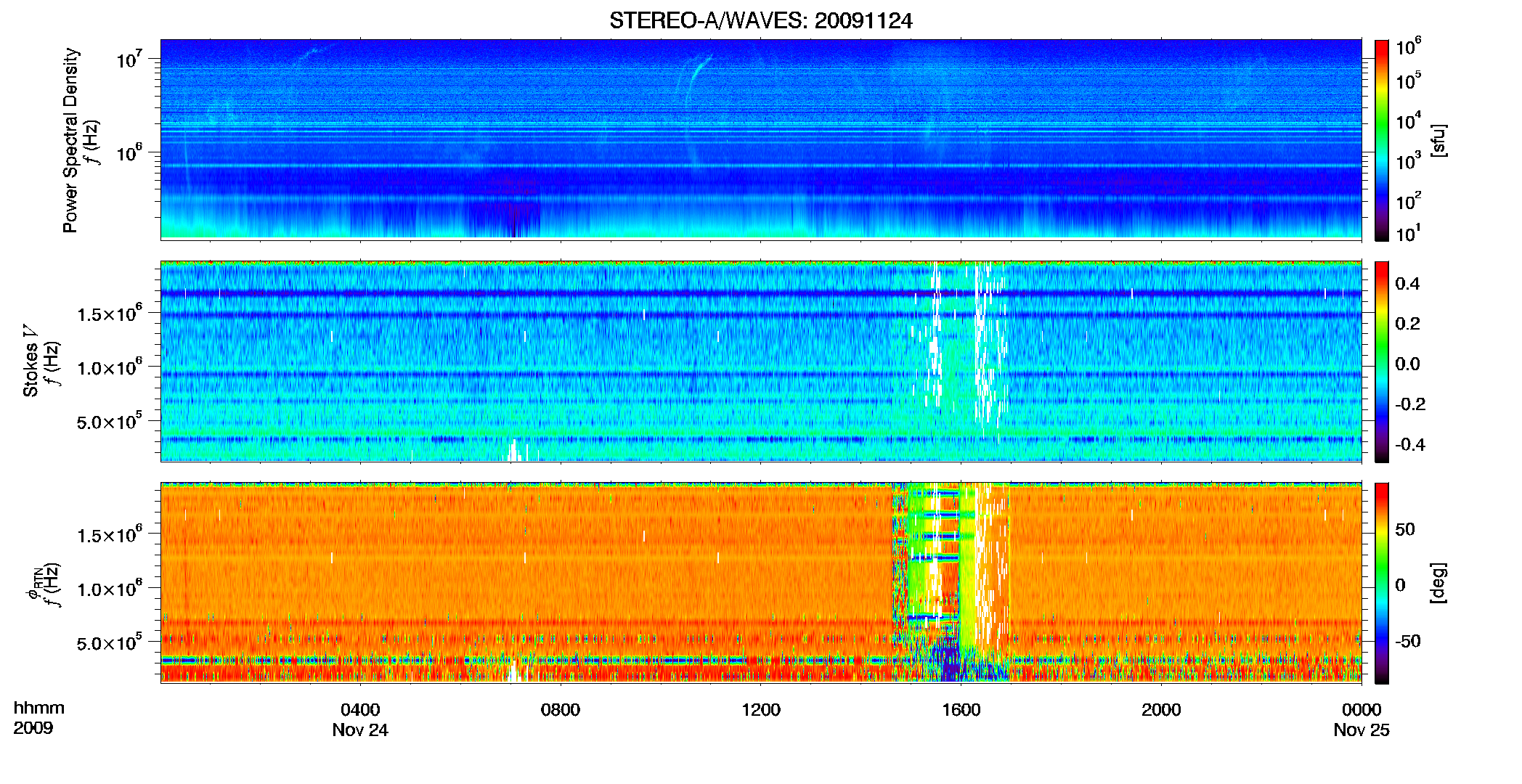Click the 10^5 label on the sfu color bar
Viewport: 1522px width, 784px height.
(x=1408, y=81)
